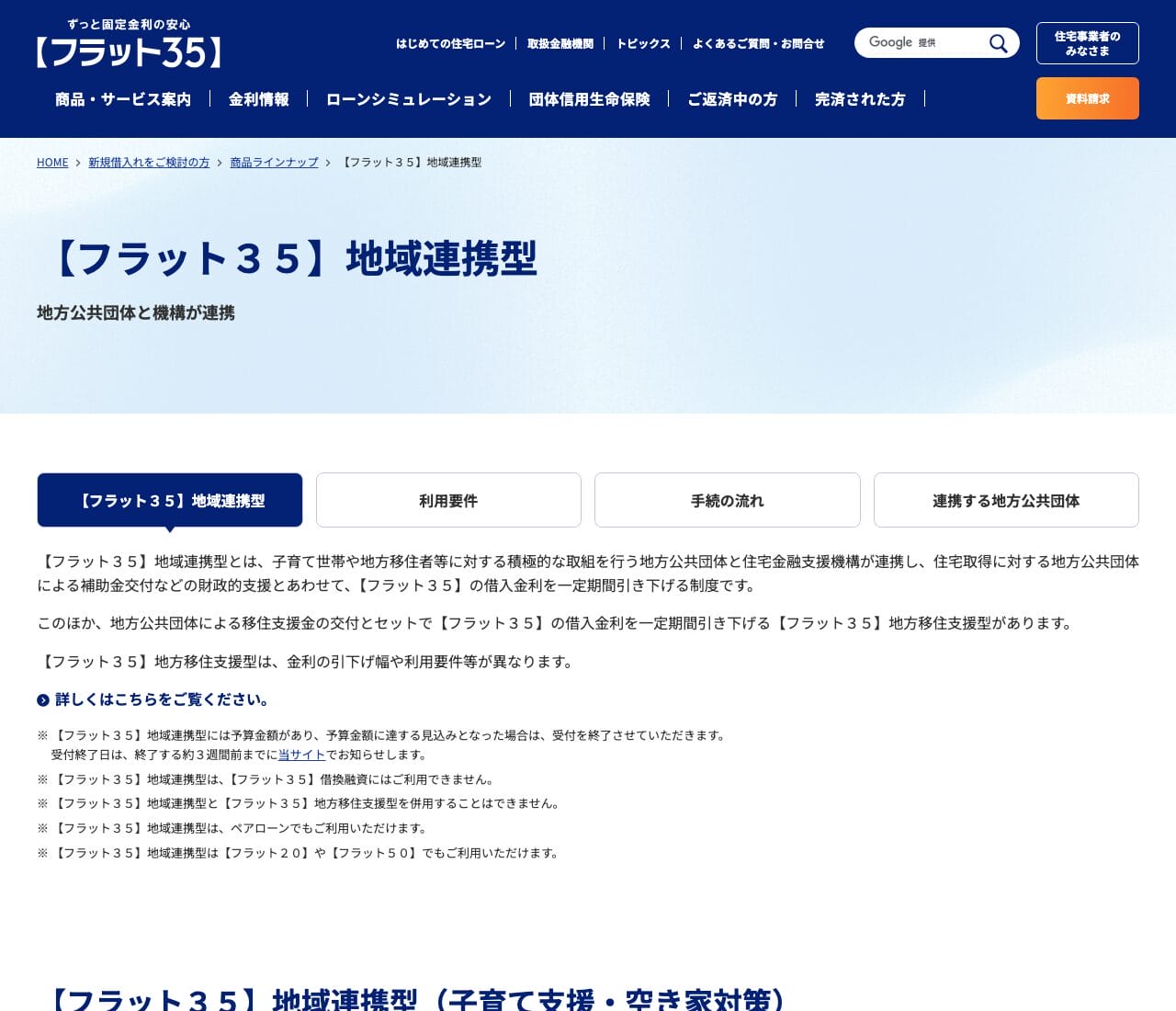This screenshot has width=1176, height=1011.
Task: Click the orange 資料請求 button
Action: [x=1088, y=98]
